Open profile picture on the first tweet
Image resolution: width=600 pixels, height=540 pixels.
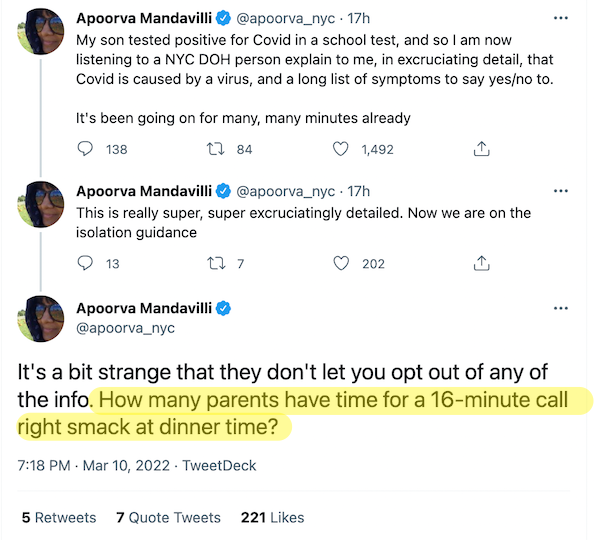tap(41, 31)
